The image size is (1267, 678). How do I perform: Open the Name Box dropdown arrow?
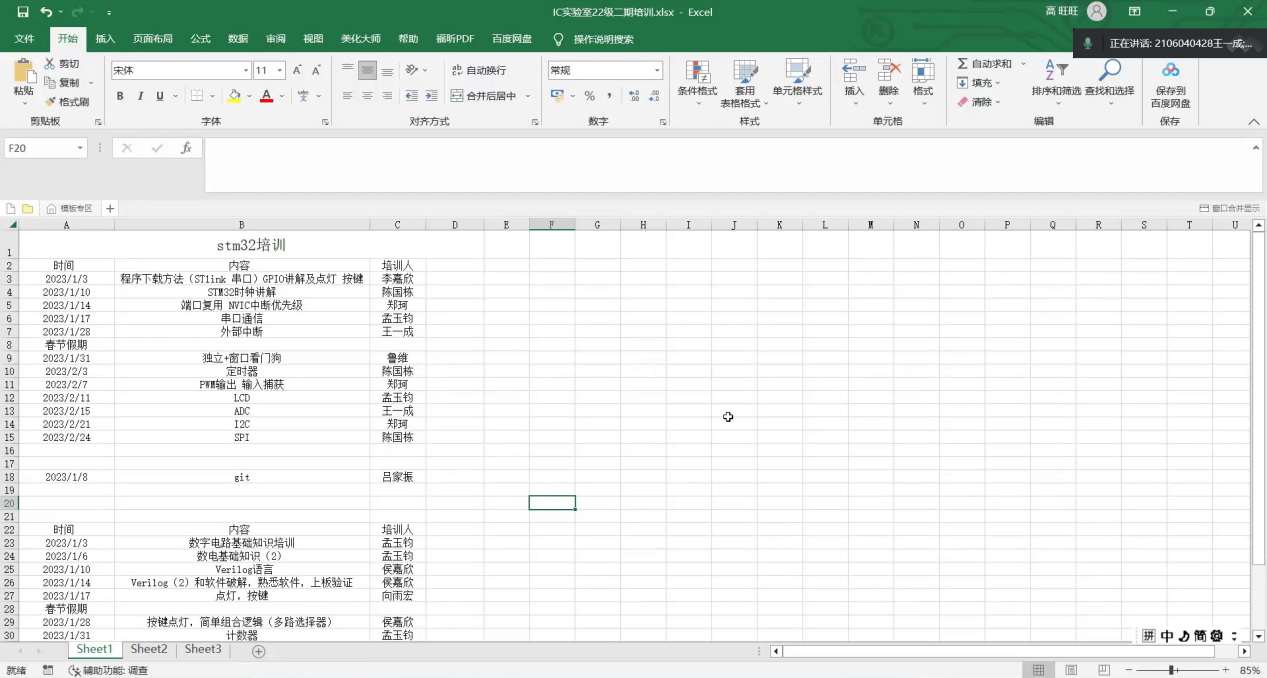pos(80,148)
